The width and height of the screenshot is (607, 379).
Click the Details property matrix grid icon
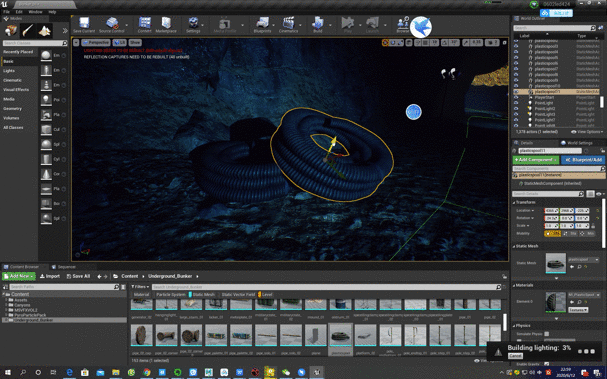(590, 194)
